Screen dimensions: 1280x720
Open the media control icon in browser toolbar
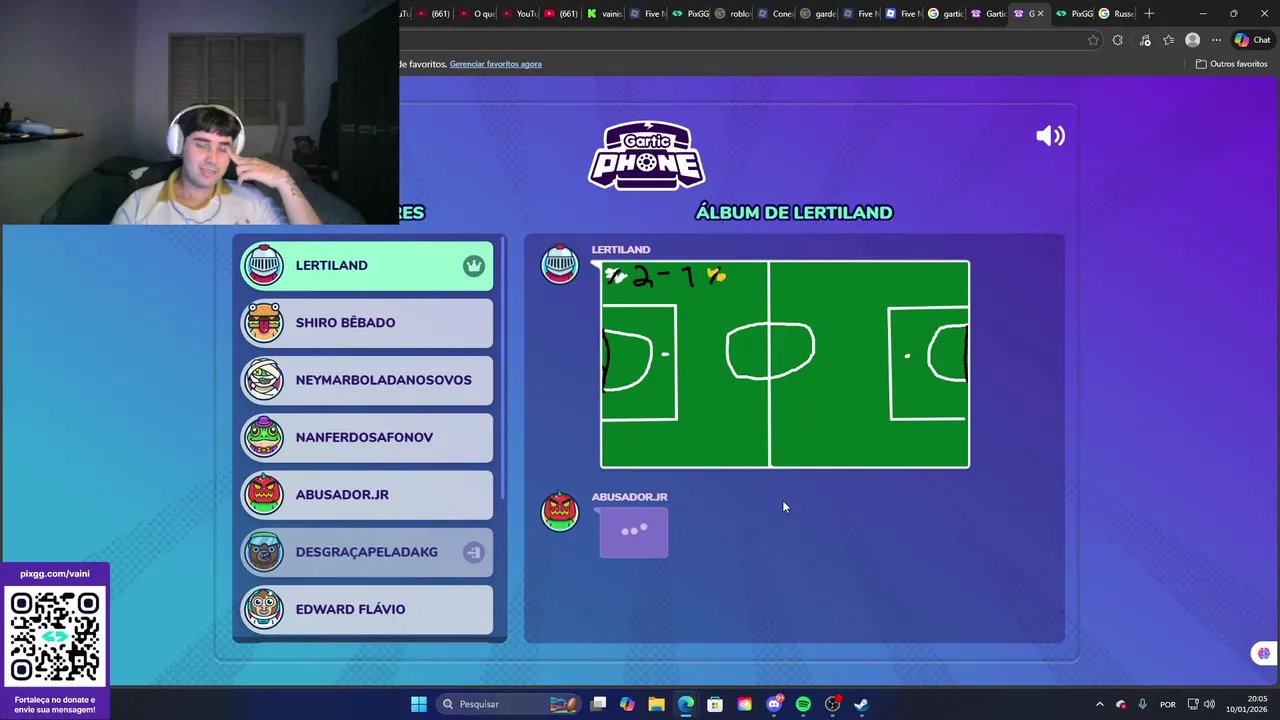pos(1145,40)
